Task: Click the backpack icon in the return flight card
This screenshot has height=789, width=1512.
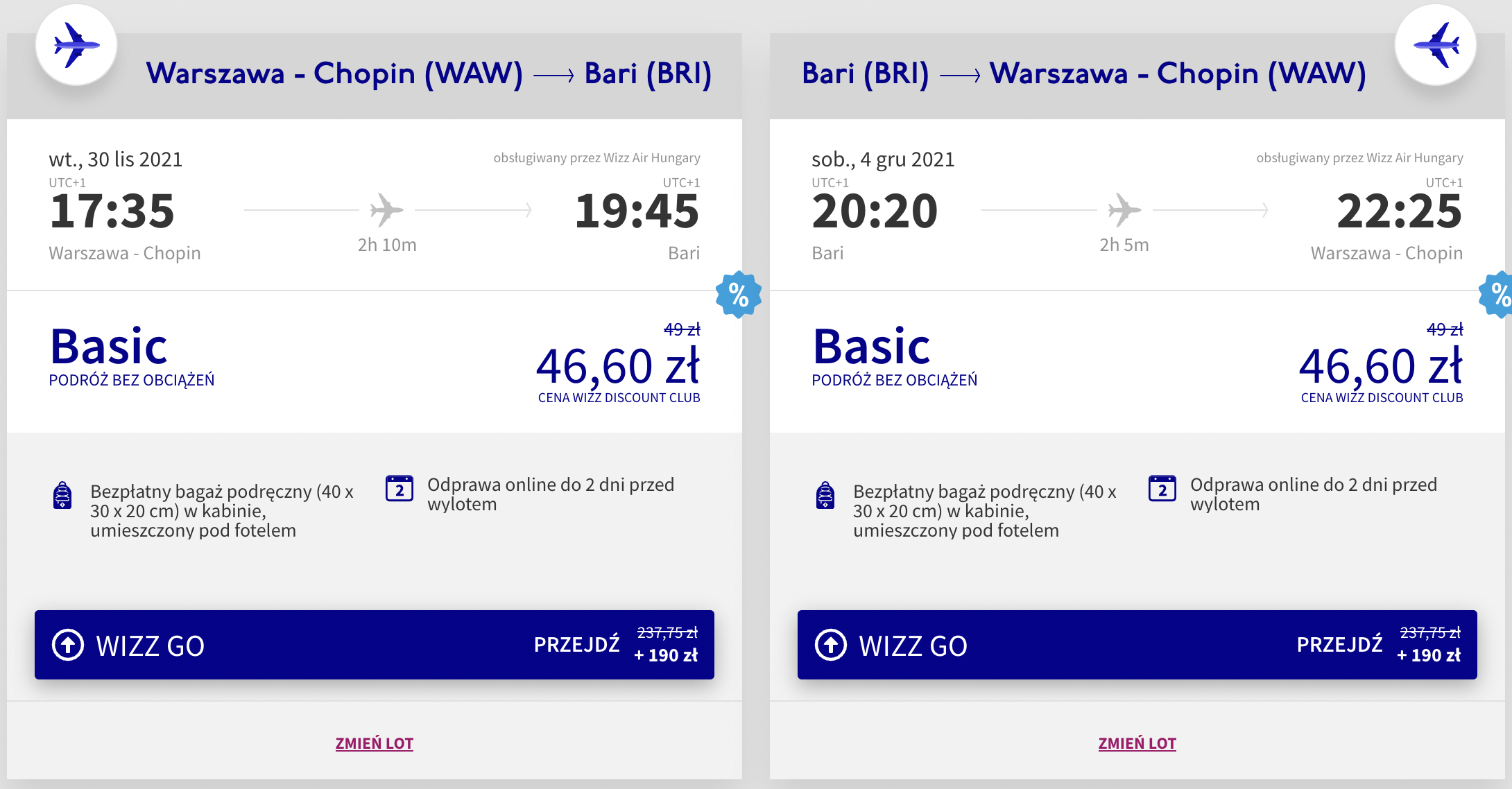Action: 825,495
